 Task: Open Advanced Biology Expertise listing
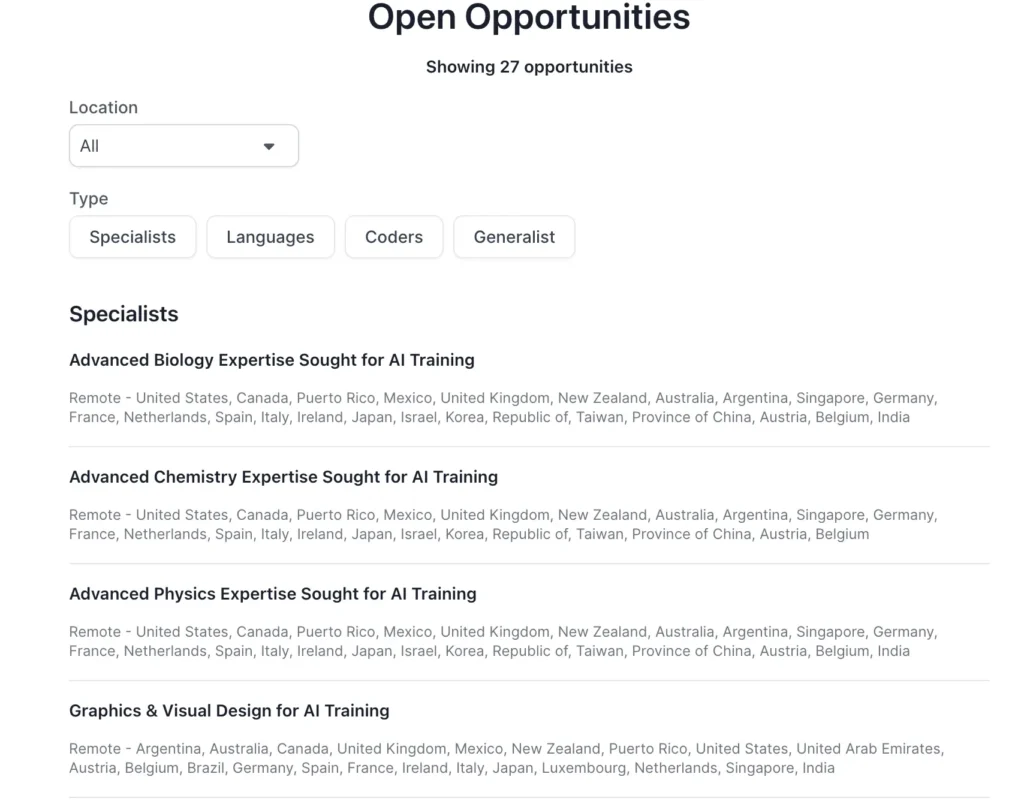point(272,360)
